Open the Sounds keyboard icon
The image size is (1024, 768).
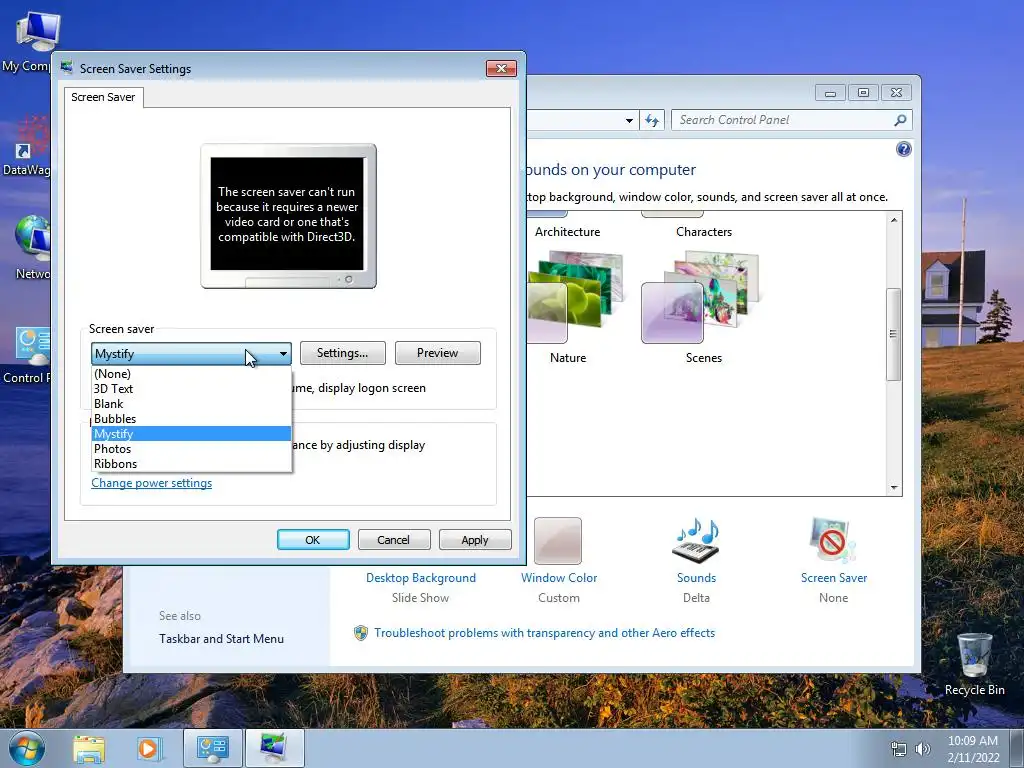(696, 541)
